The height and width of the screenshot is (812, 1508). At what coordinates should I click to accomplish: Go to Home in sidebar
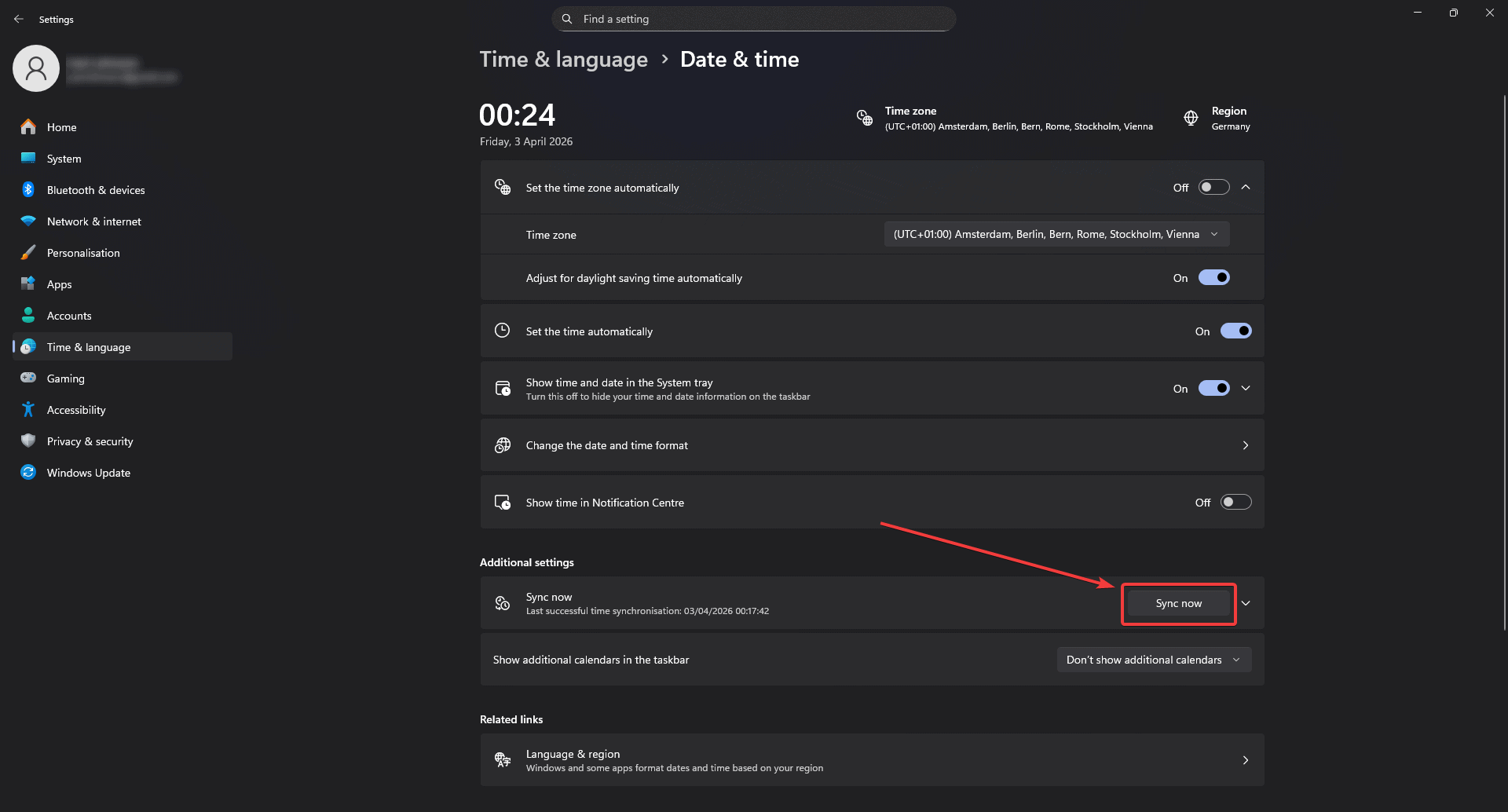(x=123, y=126)
